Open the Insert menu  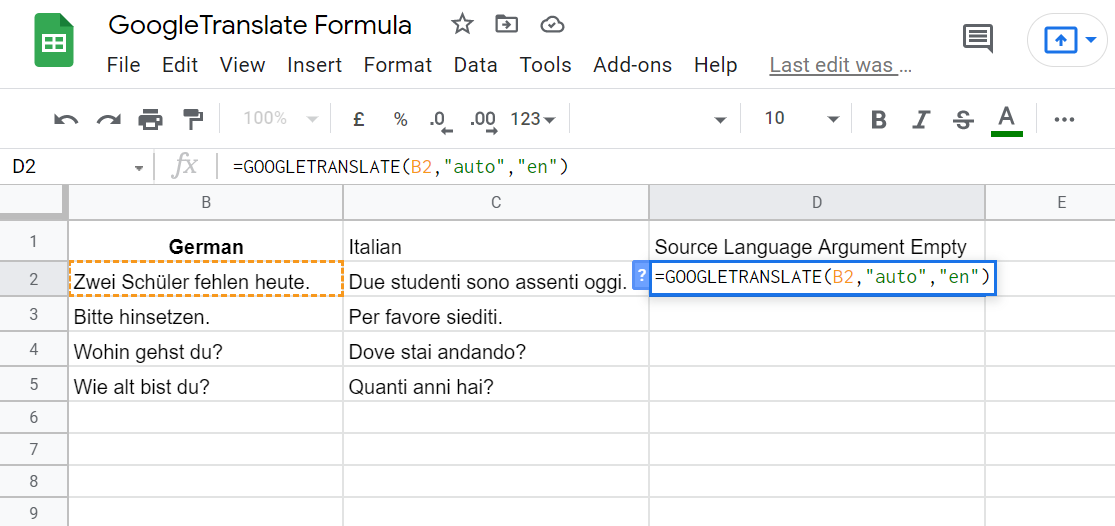pos(314,65)
